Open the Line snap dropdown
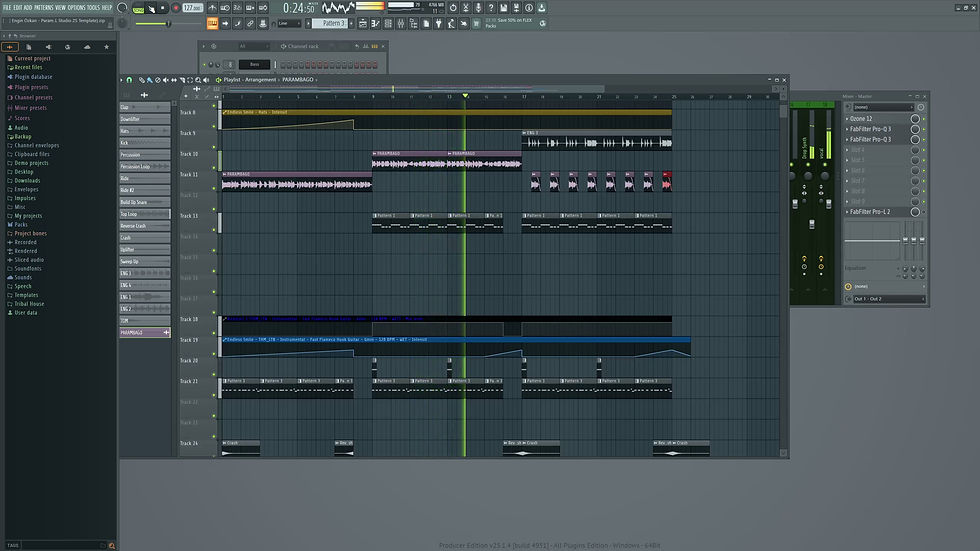 point(289,23)
